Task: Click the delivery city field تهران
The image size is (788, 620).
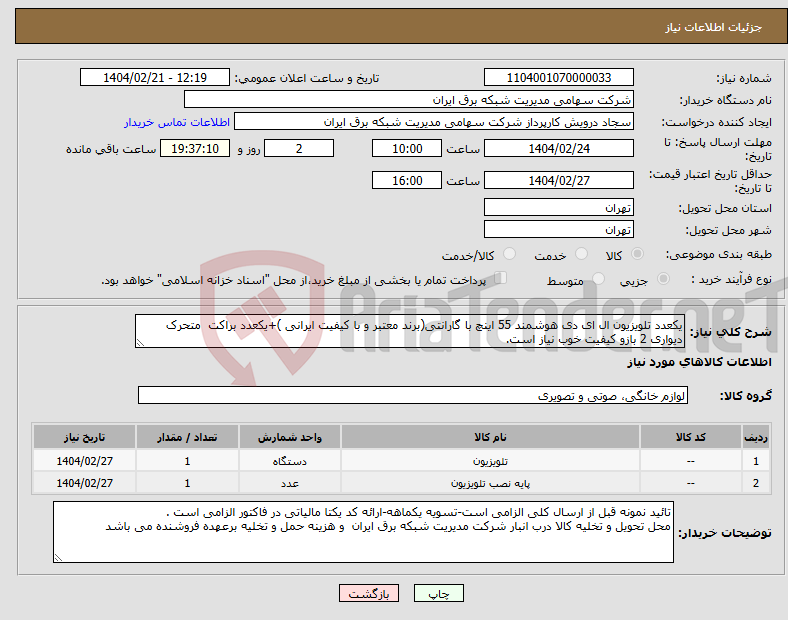Action: pyautogui.click(x=558, y=230)
